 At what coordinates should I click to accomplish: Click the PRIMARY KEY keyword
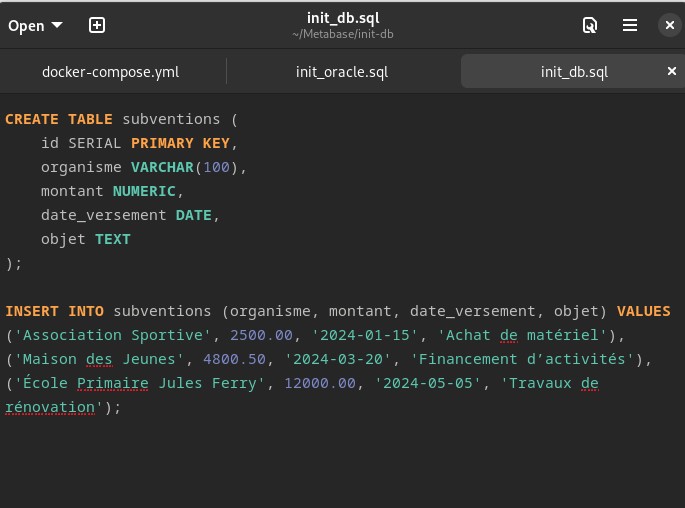point(180,143)
